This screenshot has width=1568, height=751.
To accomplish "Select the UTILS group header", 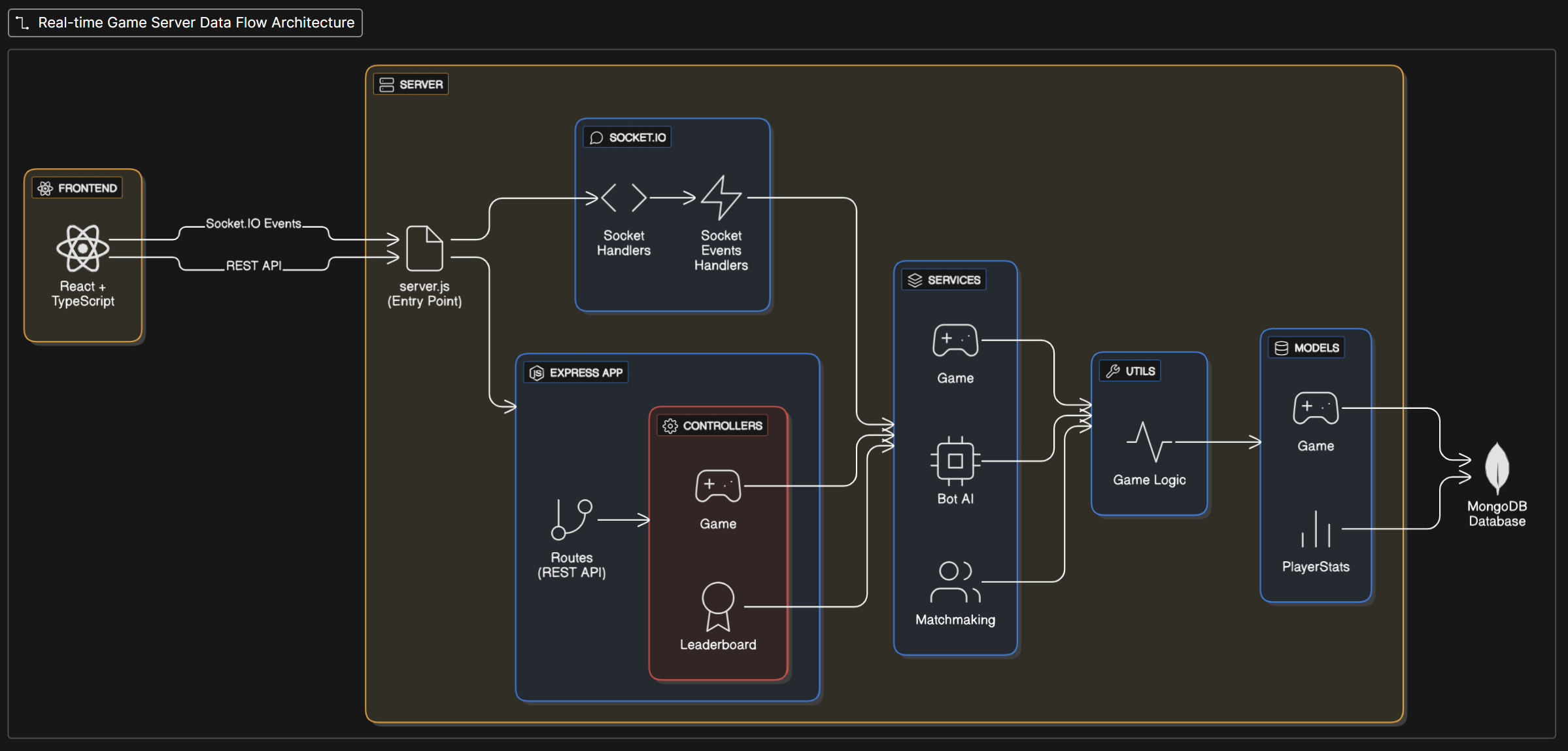I will pos(1140,371).
